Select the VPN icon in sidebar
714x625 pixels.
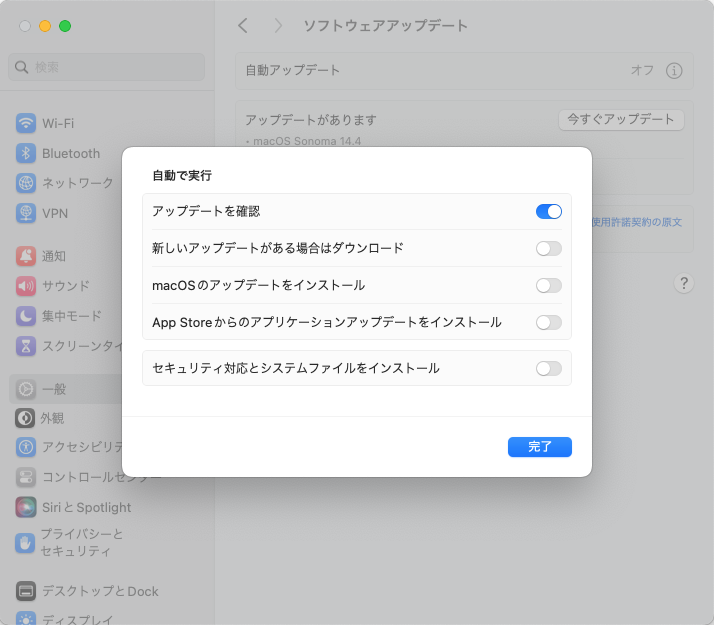click(x=26, y=213)
